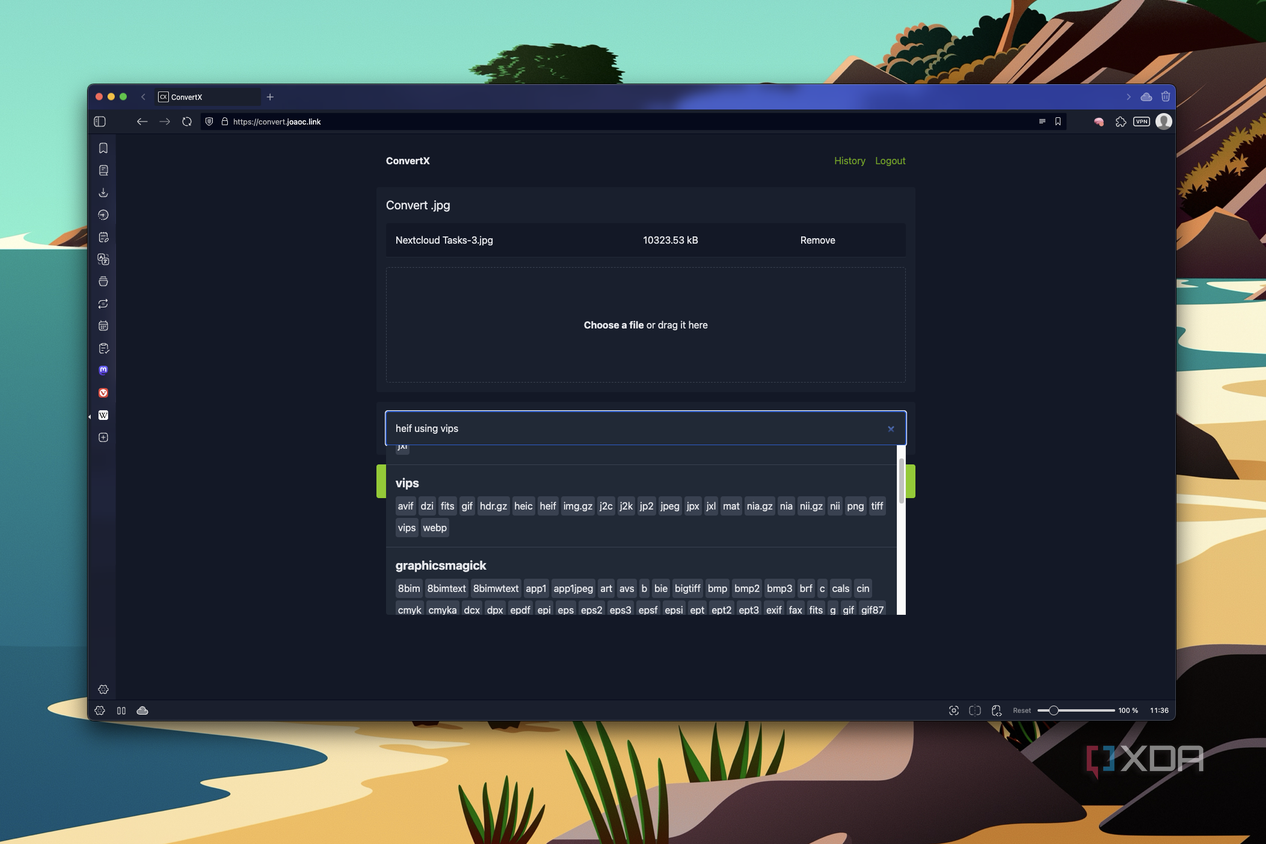Click the graphicsmagick section heading
Viewport: 1266px width, 844px height.
coord(441,566)
